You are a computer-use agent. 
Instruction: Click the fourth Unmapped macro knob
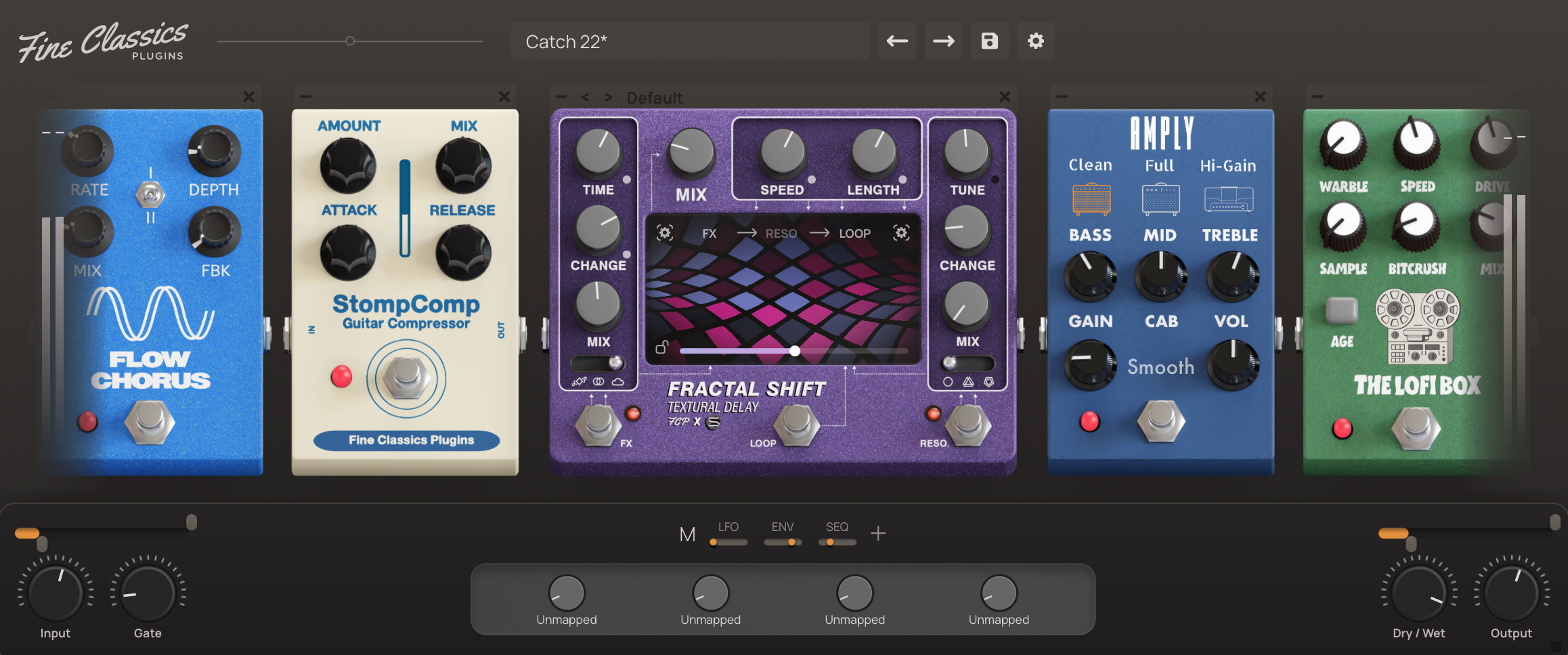coord(999,593)
